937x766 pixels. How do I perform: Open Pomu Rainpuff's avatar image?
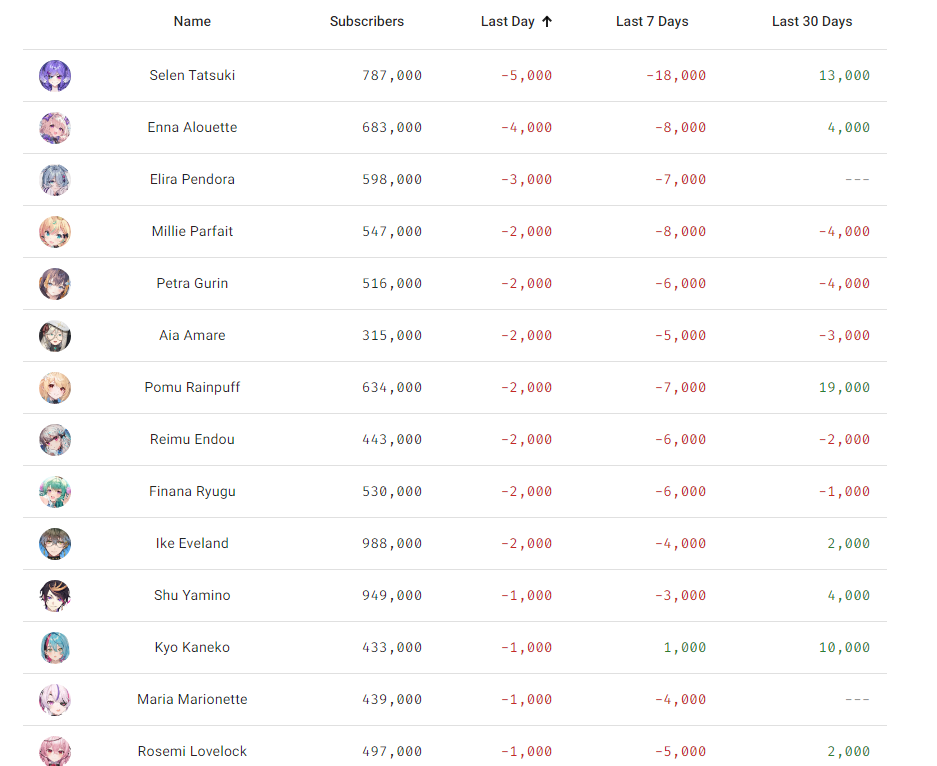(55, 388)
